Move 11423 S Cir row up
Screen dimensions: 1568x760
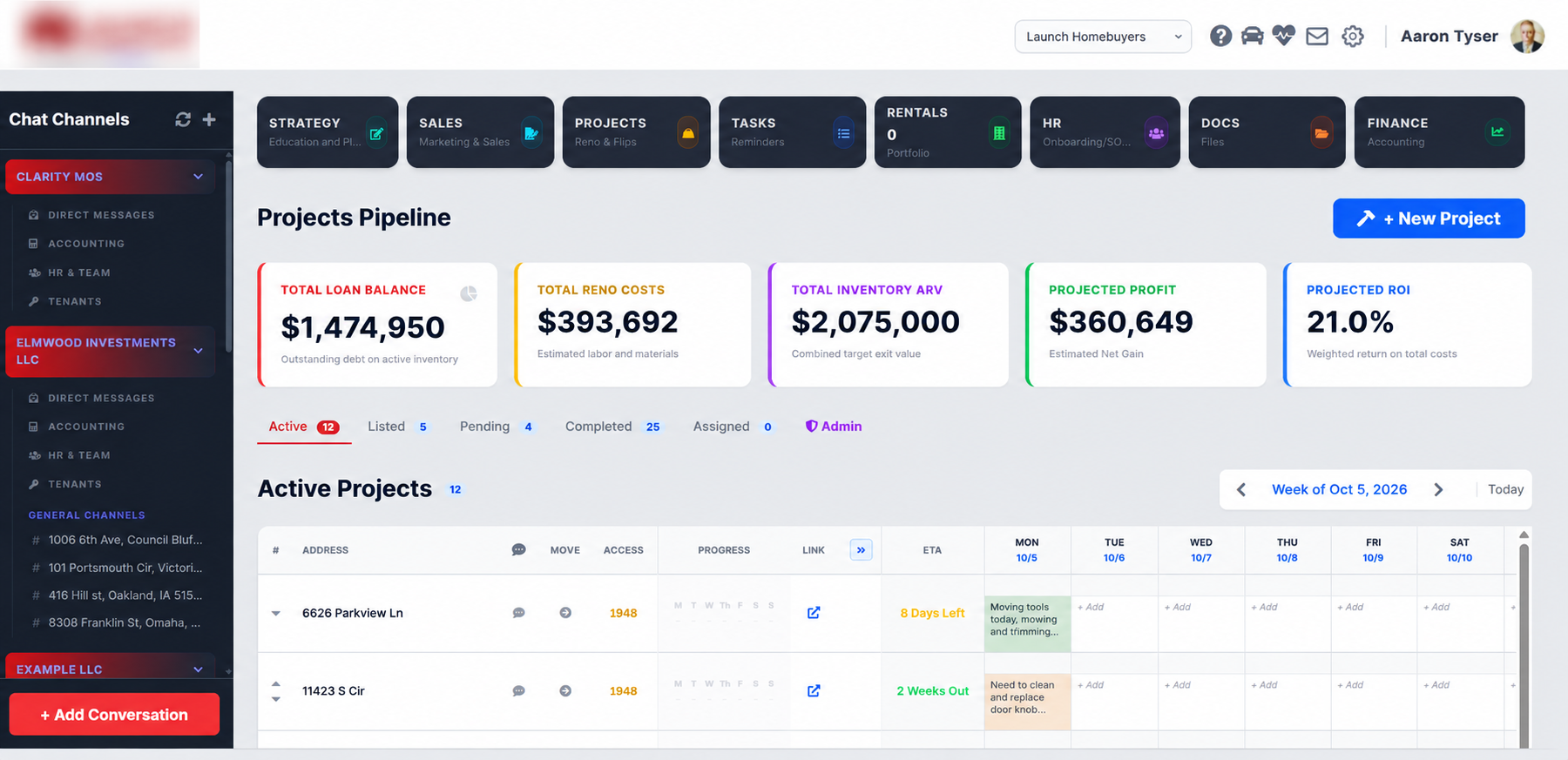point(276,683)
